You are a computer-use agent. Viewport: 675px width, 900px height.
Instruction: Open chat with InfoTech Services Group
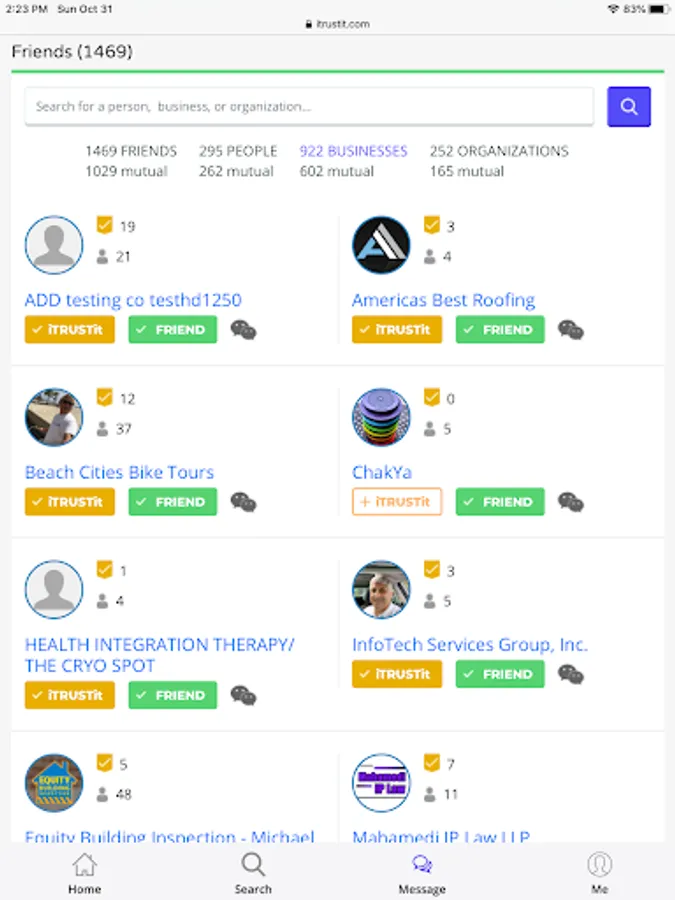pyautogui.click(x=571, y=674)
